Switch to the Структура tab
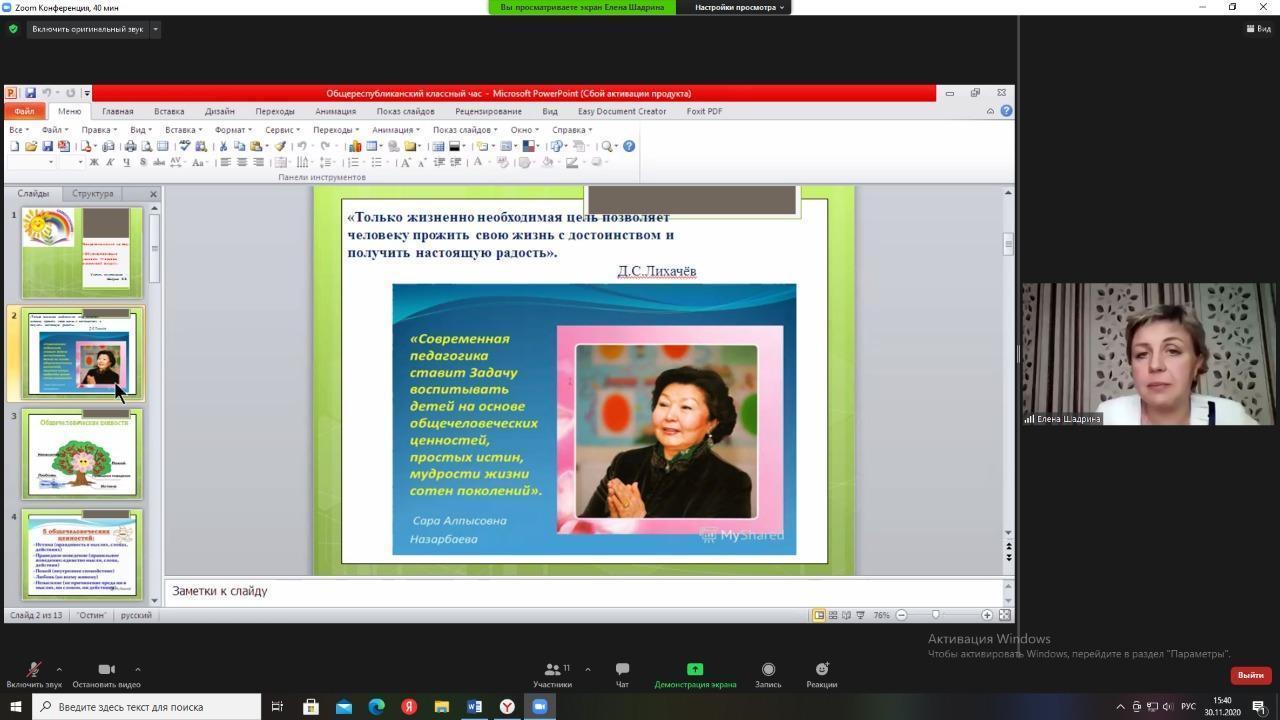The width and height of the screenshot is (1280, 720). pos(93,194)
